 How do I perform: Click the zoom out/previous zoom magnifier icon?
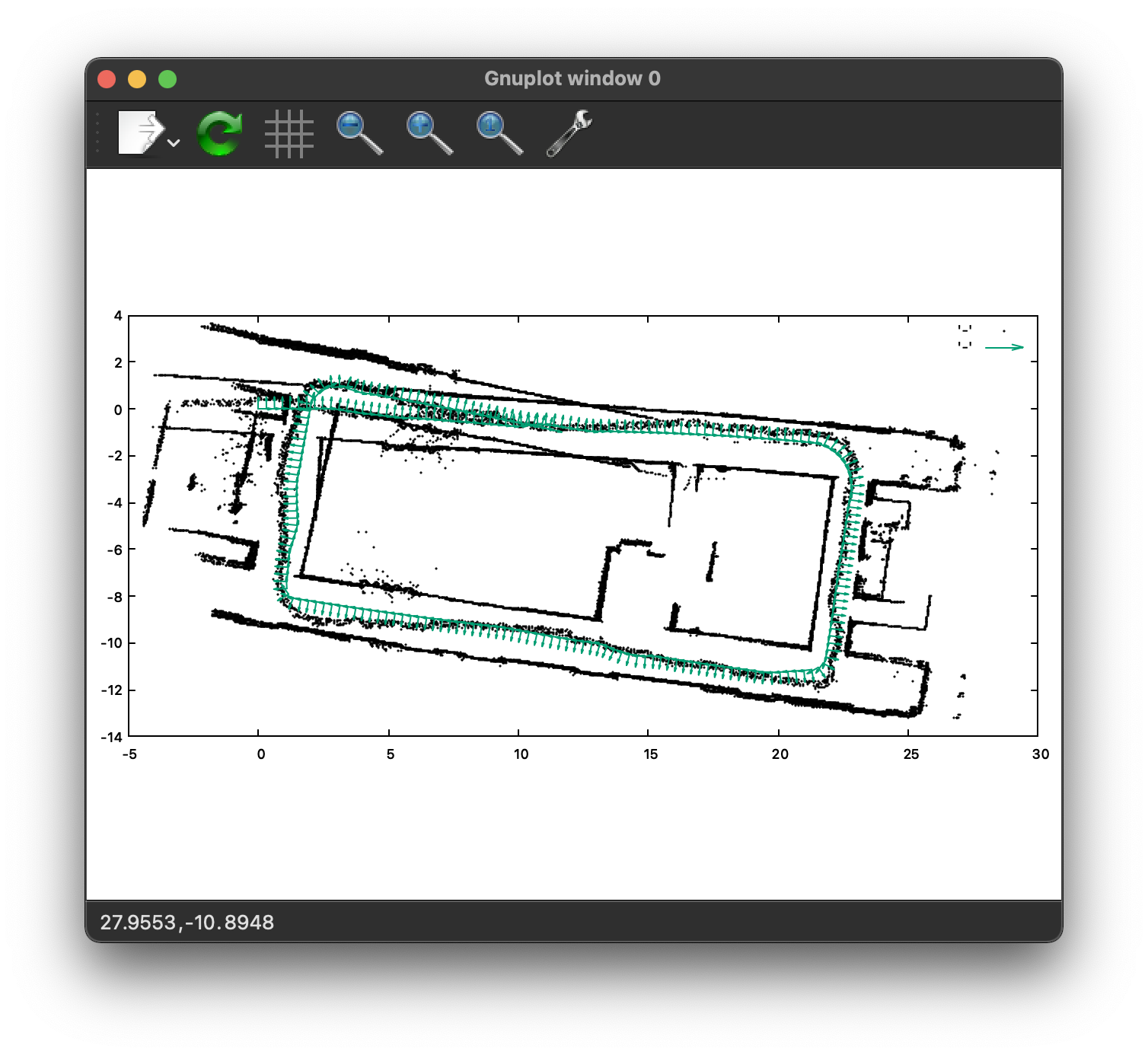(x=359, y=134)
